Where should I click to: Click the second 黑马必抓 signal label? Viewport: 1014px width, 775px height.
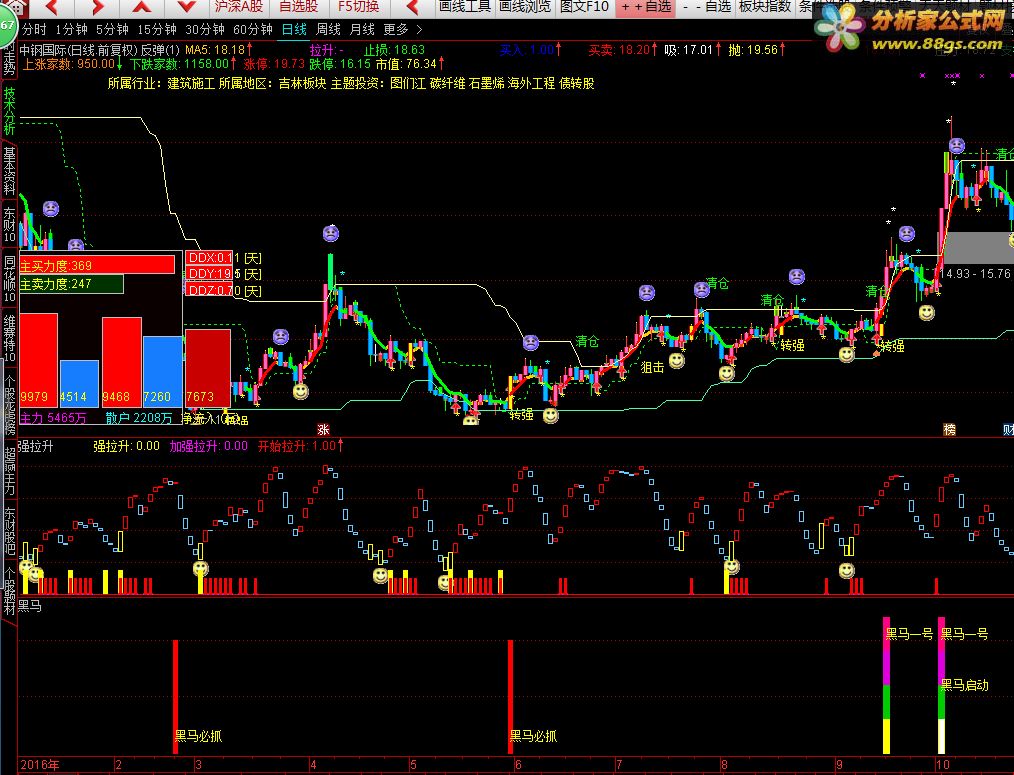[533, 736]
